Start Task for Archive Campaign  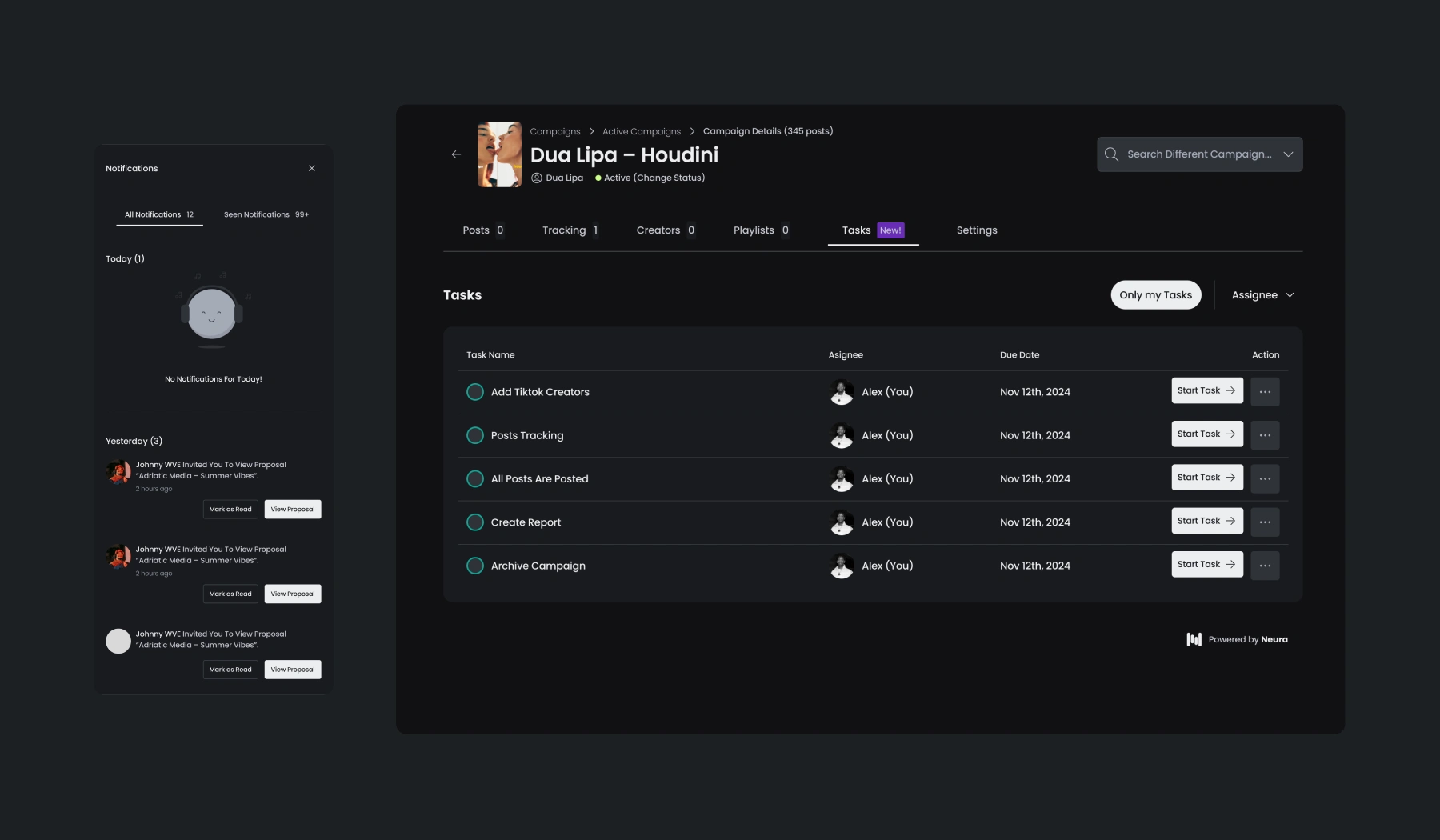[1207, 564]
